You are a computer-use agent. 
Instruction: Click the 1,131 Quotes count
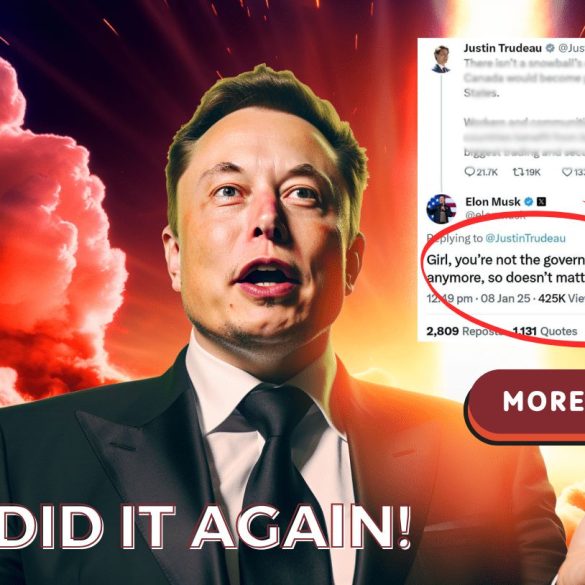point(545,331)
